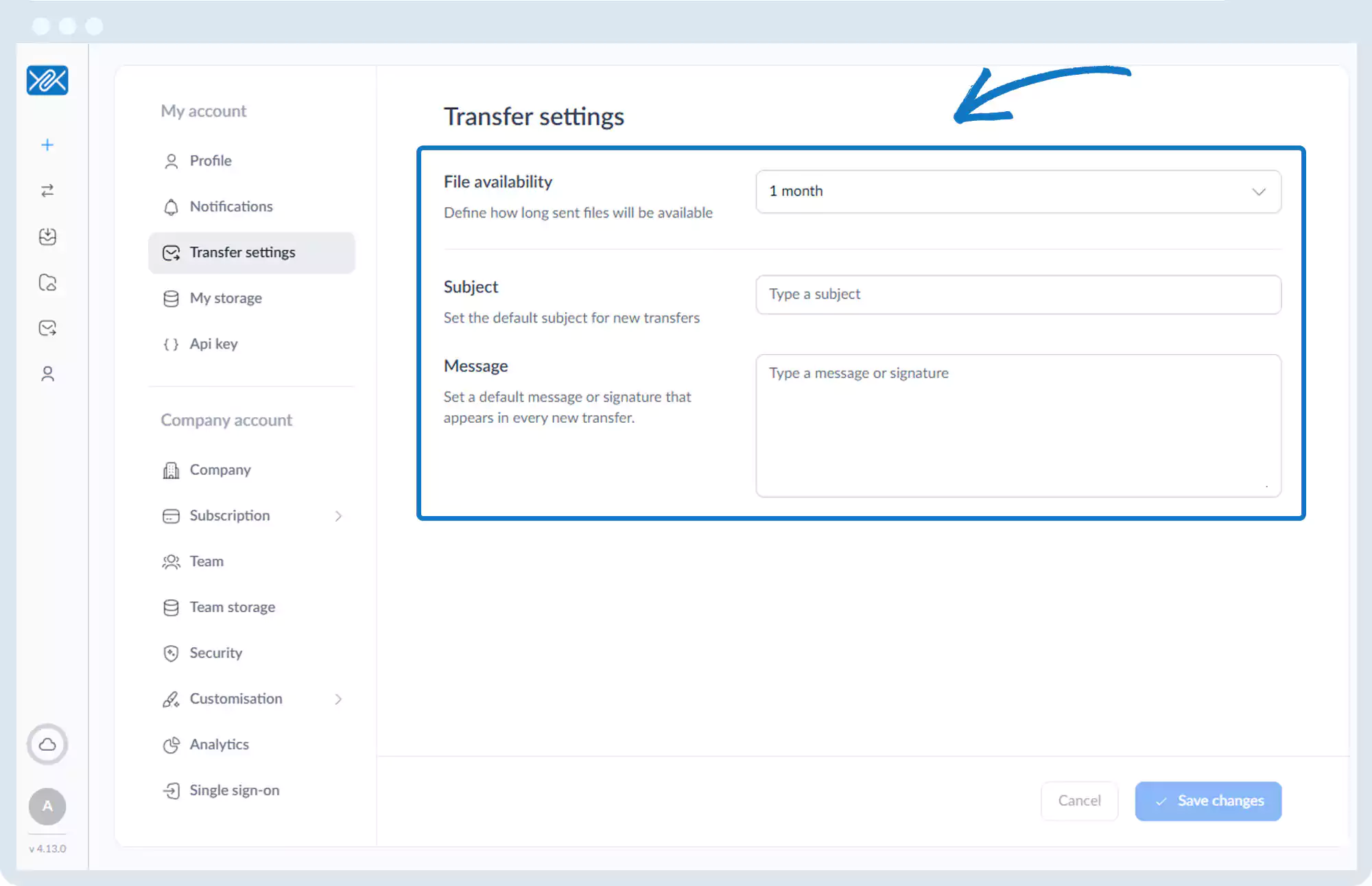Viewport: 1372px width, 886px height.
Task: Expand the Customisation submenu chevron
Action: (338, 699)
